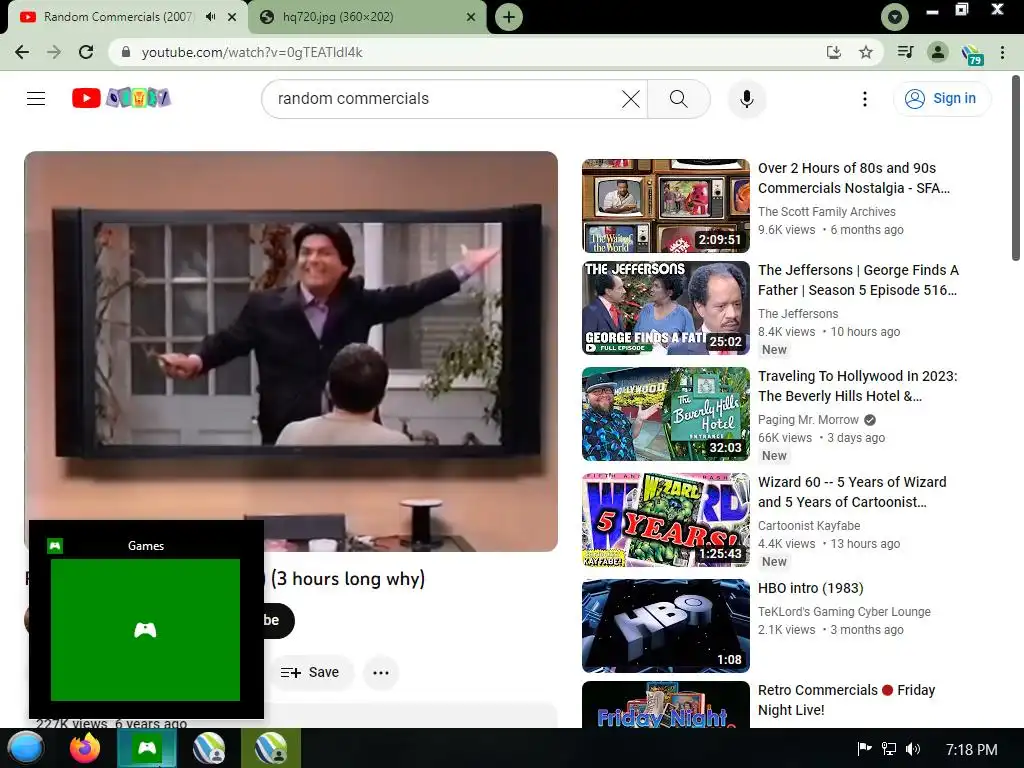Close the Random Commercials tab
Screen dimensions: 1024x768
point(232,17)
